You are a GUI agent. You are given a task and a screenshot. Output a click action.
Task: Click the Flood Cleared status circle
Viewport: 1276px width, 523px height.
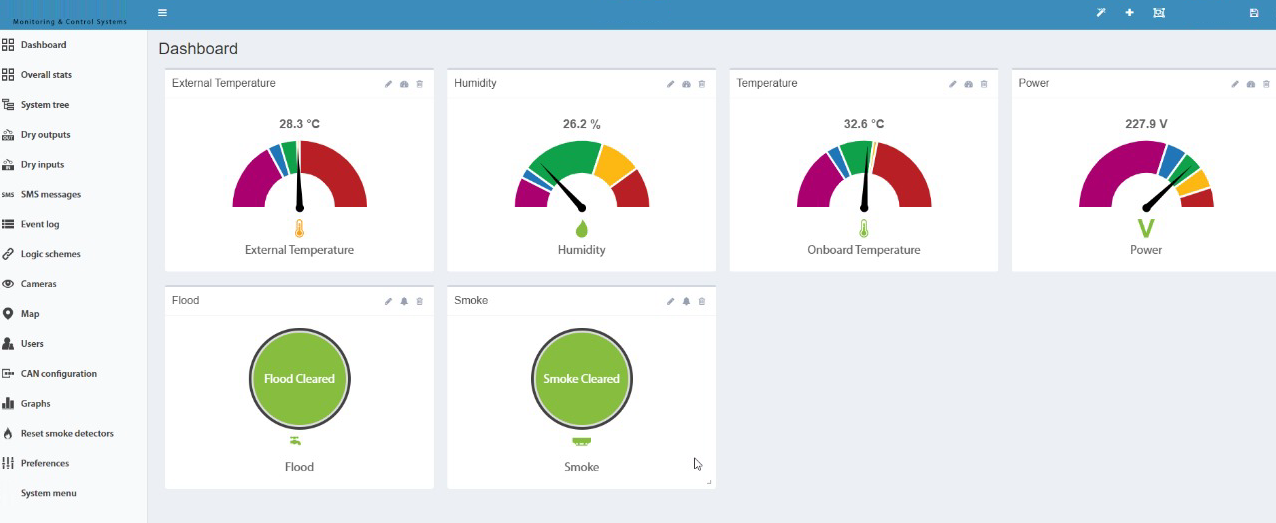(299, 379)
